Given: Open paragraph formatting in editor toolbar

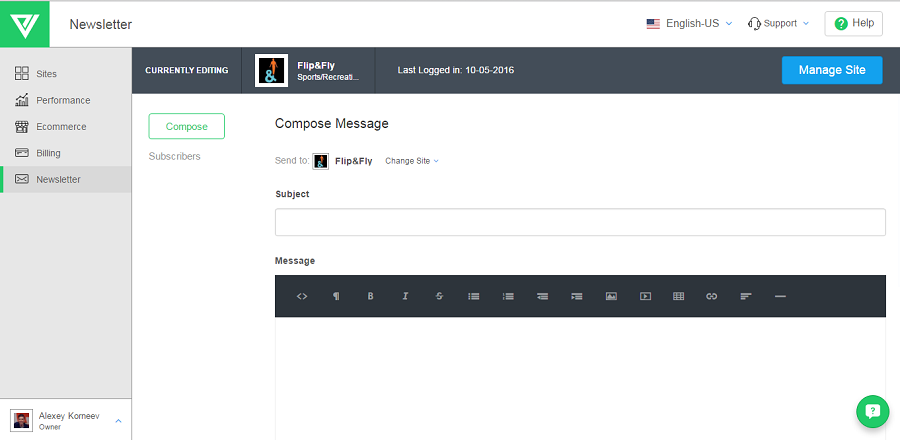Looking at the screenshot, I should (x=336, y=296).
